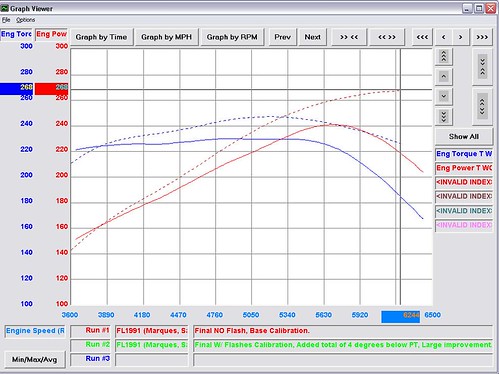Screen dimensions: 499x374
Task: Click the triple down-chevron scroll button
Action: (444, 117)
